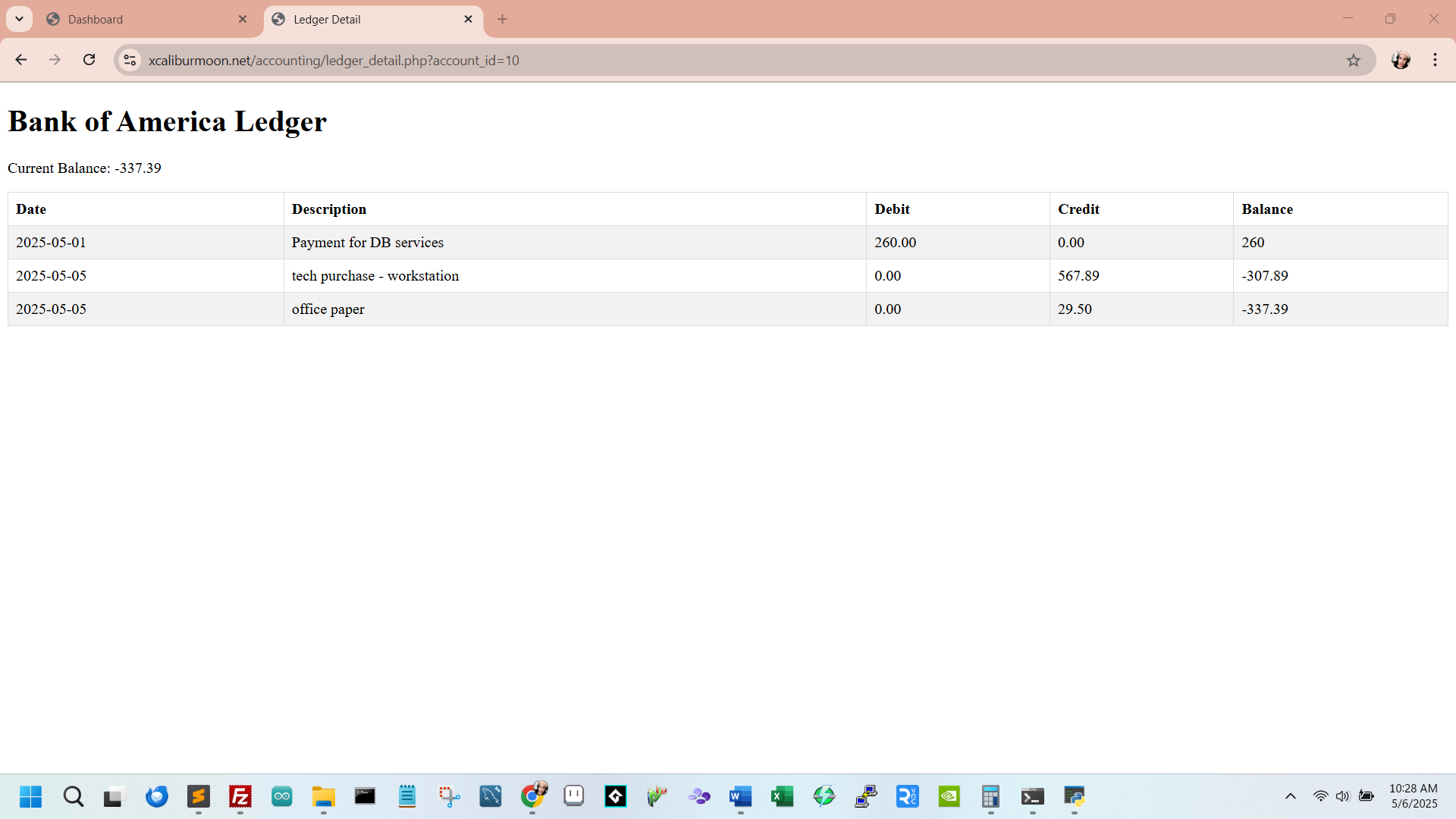Open PuTTY from taskbar
Image resolution: width=1456 pixels, height=819 pixels.
(x=866, y=796)
